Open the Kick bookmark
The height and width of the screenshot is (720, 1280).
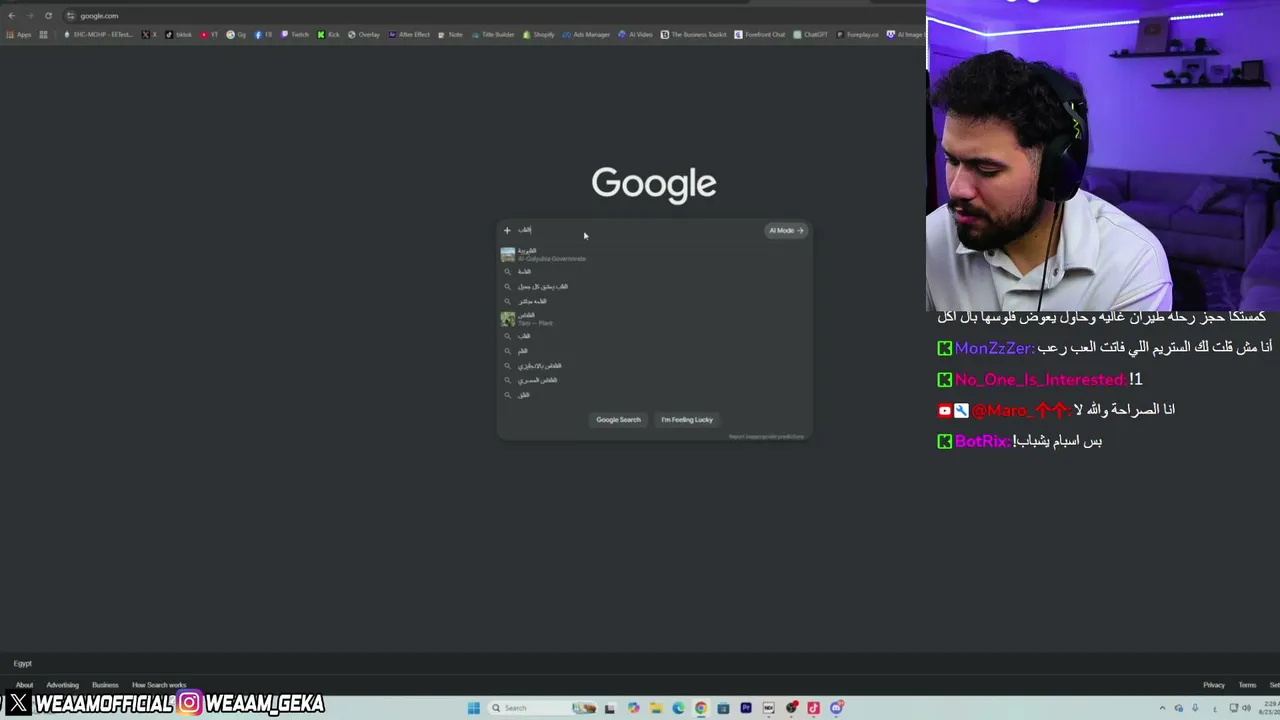(x=329, y=35)
